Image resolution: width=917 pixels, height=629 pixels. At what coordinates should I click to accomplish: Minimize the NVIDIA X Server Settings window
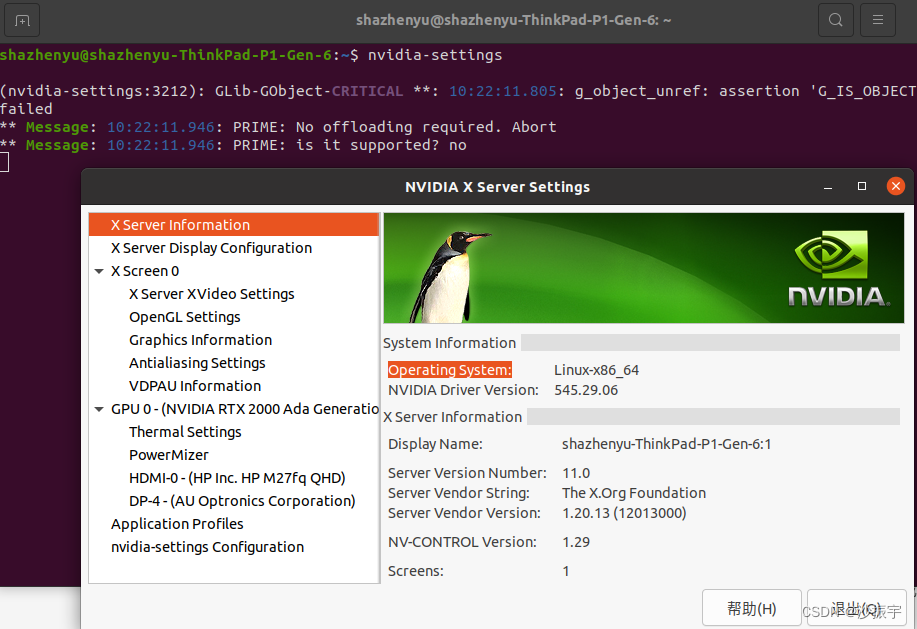(828, 187)
